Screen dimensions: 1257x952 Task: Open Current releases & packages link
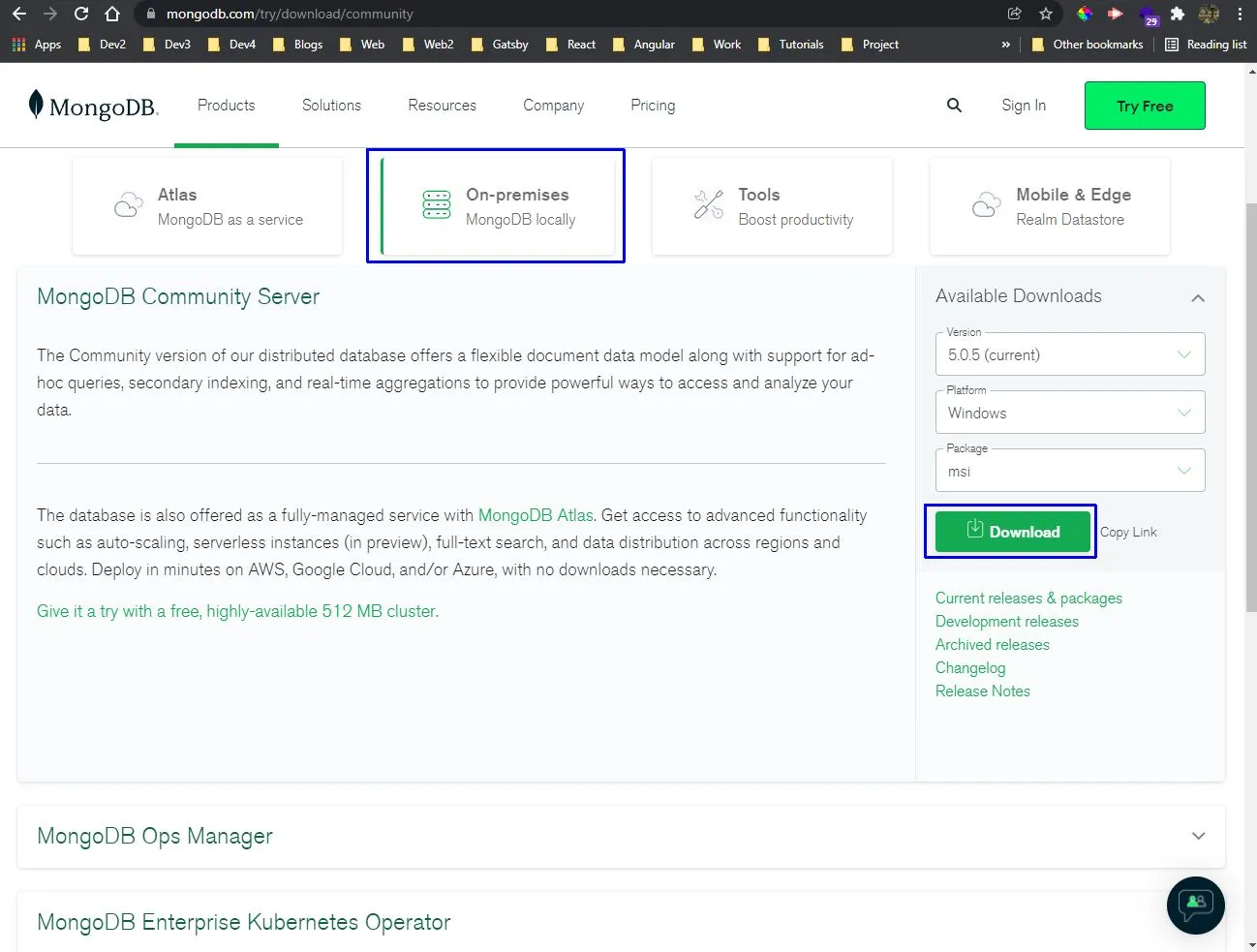pos(1028,599)
